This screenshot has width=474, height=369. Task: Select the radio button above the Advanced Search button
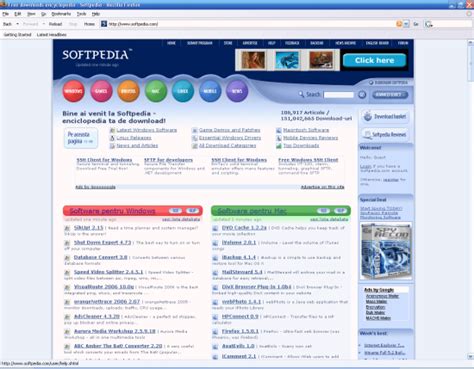[371, 82]
